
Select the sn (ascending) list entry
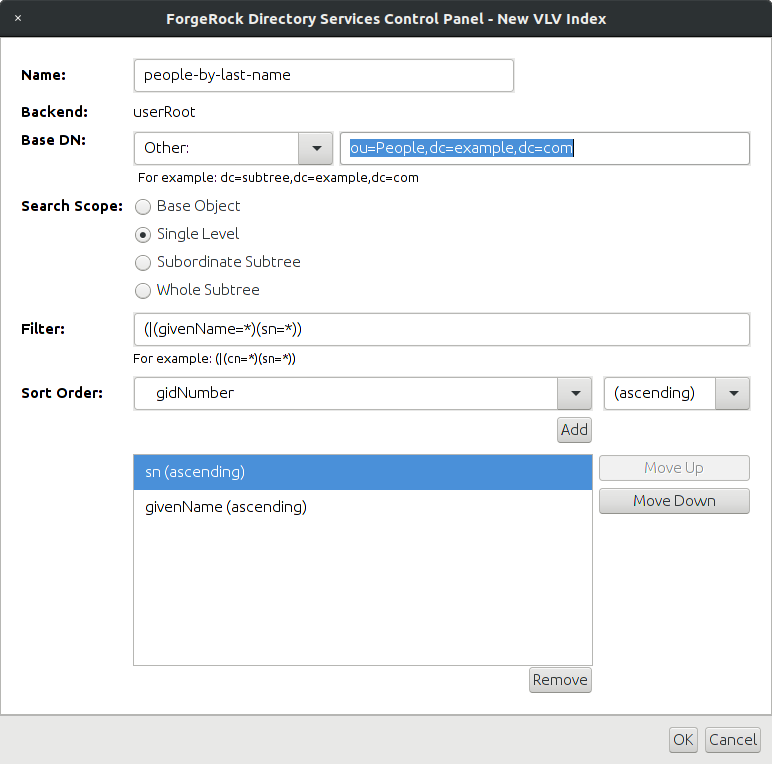point(363,472)
